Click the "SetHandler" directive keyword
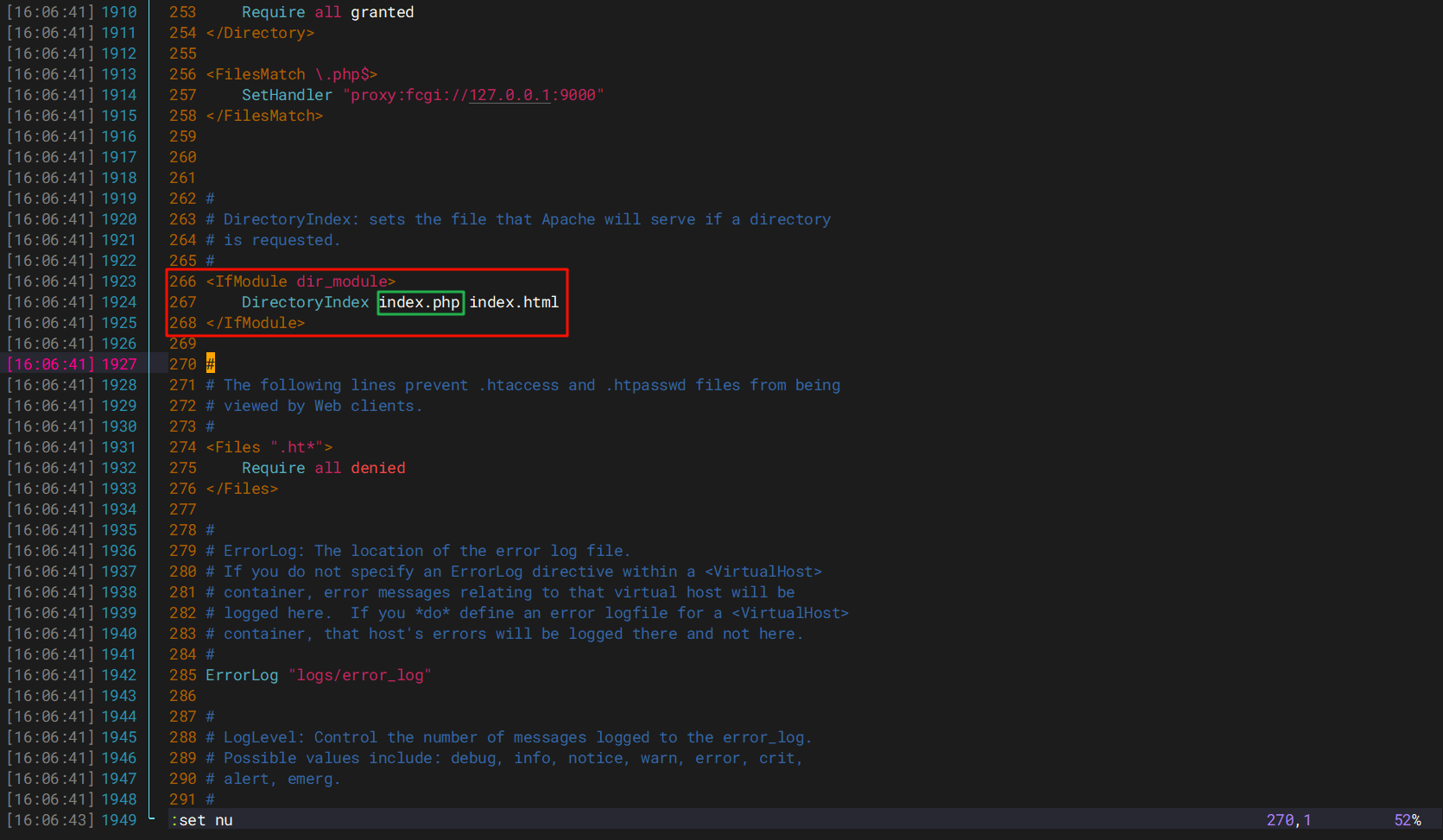Image resolution: width=1443 pixels, height=840 pixels. 287,95
